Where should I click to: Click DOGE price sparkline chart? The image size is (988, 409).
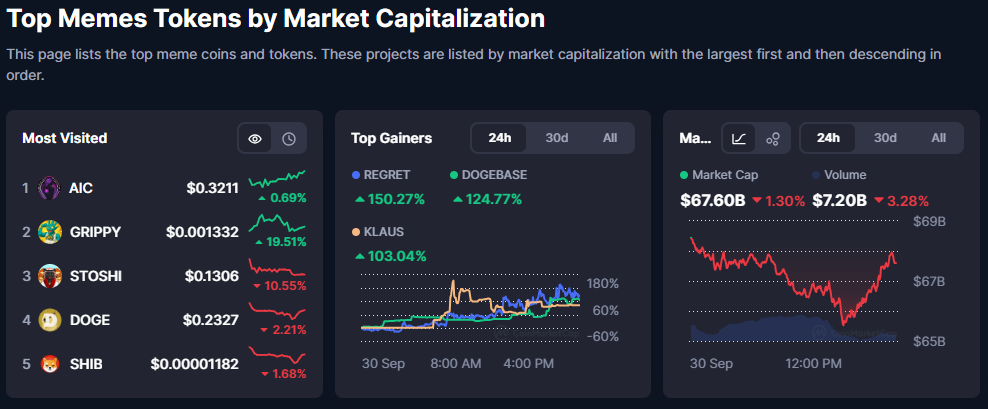[x=276, y=311]
